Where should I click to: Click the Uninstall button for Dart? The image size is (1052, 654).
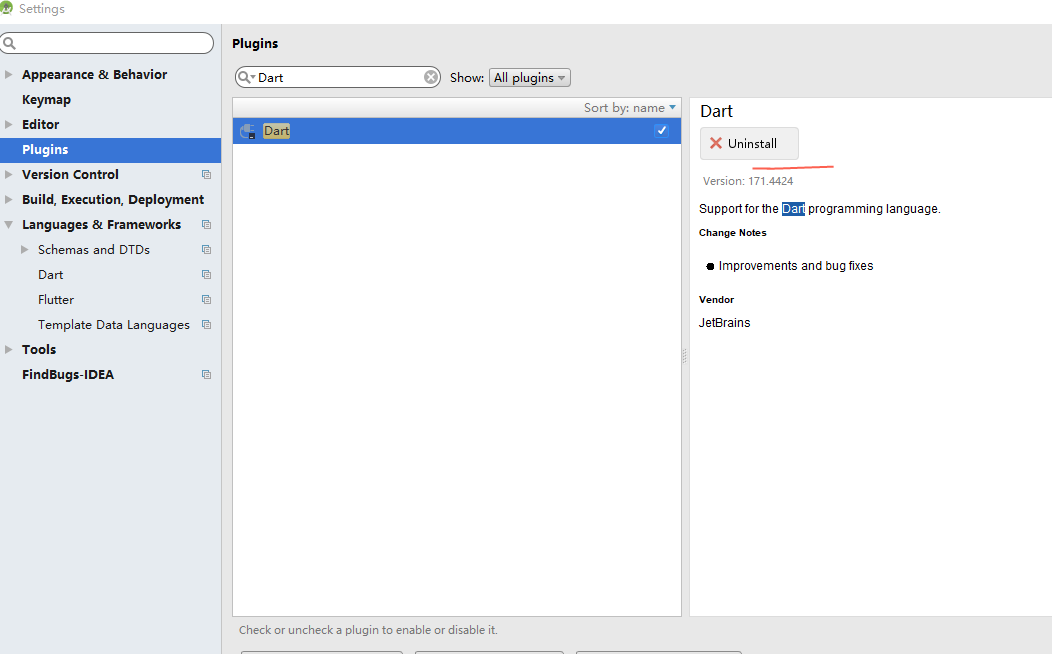coord(749,144)
